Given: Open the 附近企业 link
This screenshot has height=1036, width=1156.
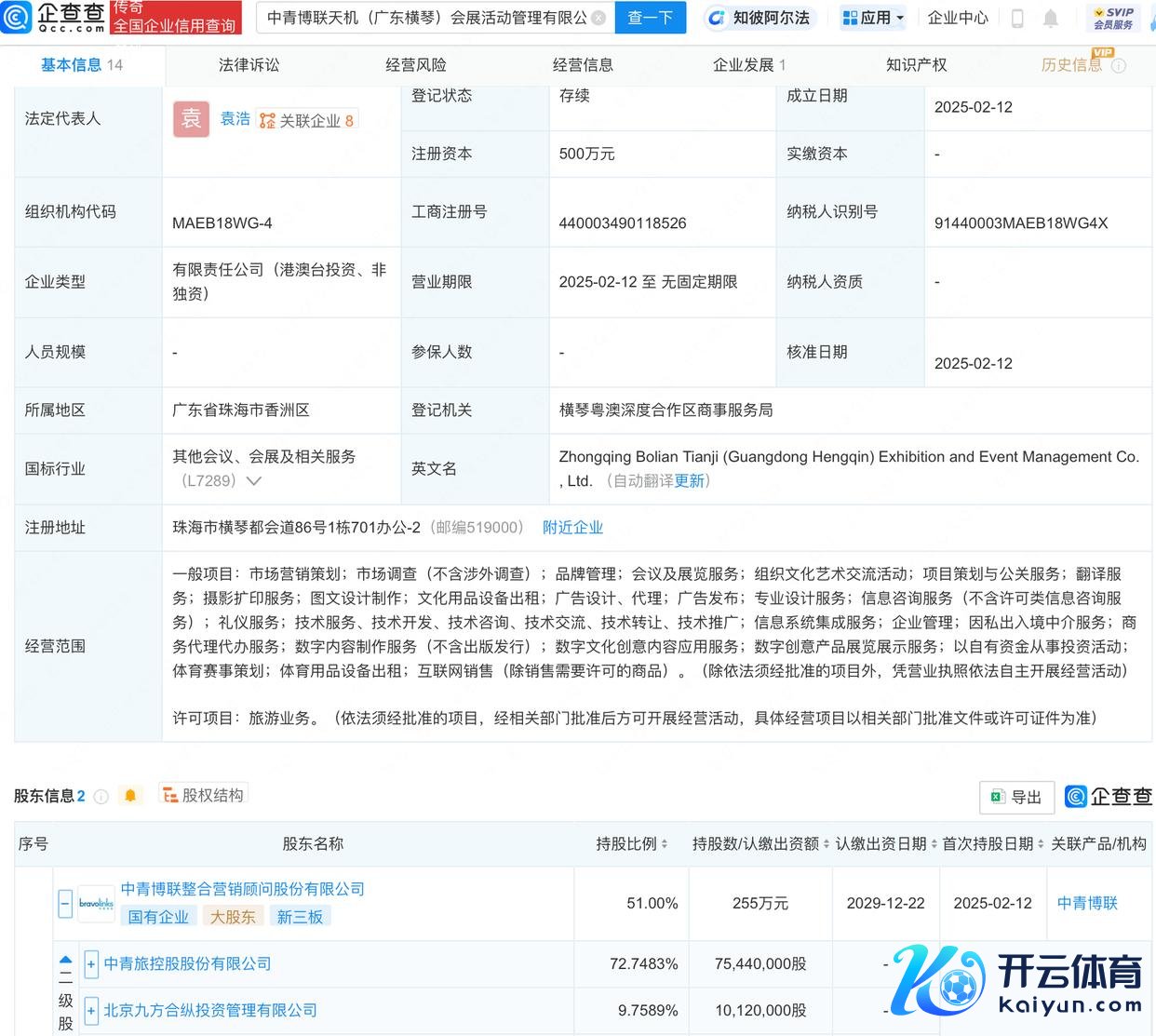Looking at the screenshot, I should pyautogui.click(x=572, y=527).
